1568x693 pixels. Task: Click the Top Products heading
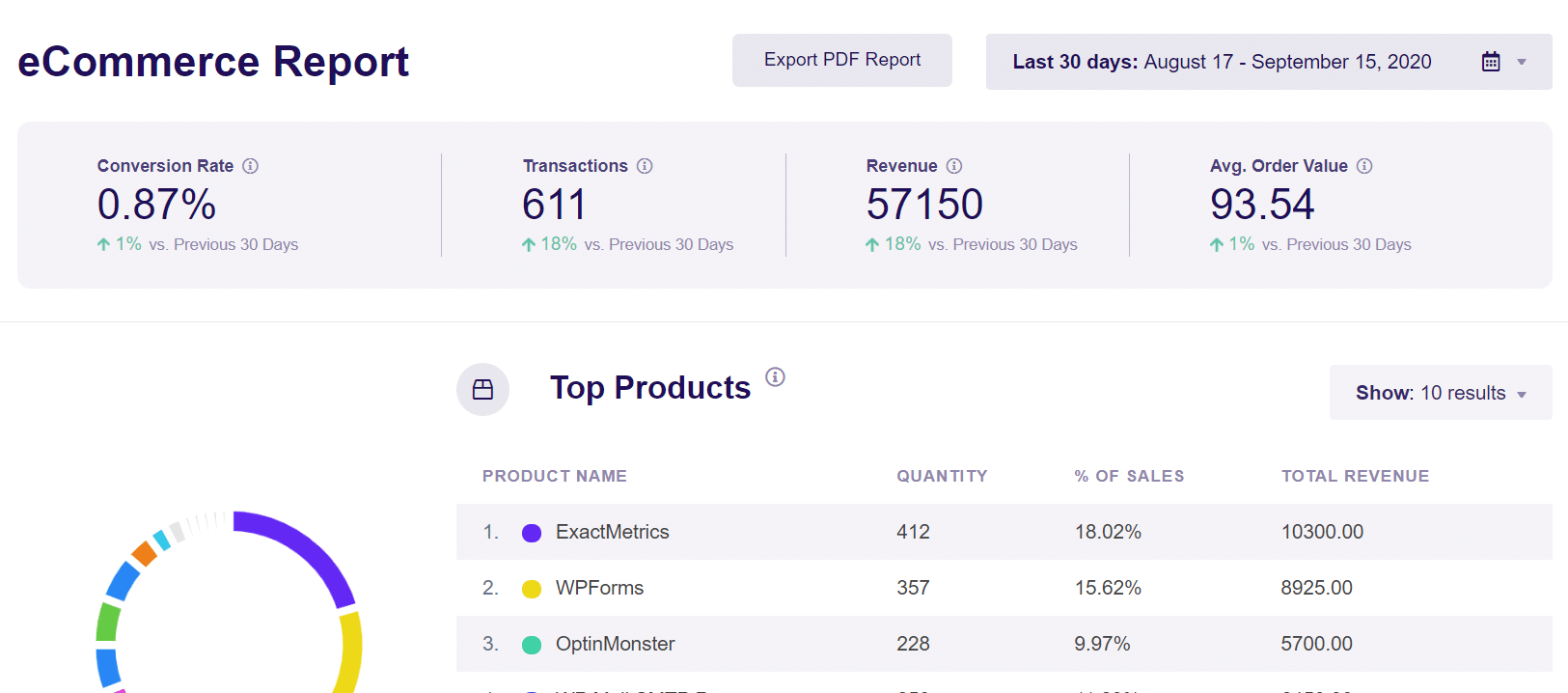[650, 388]
